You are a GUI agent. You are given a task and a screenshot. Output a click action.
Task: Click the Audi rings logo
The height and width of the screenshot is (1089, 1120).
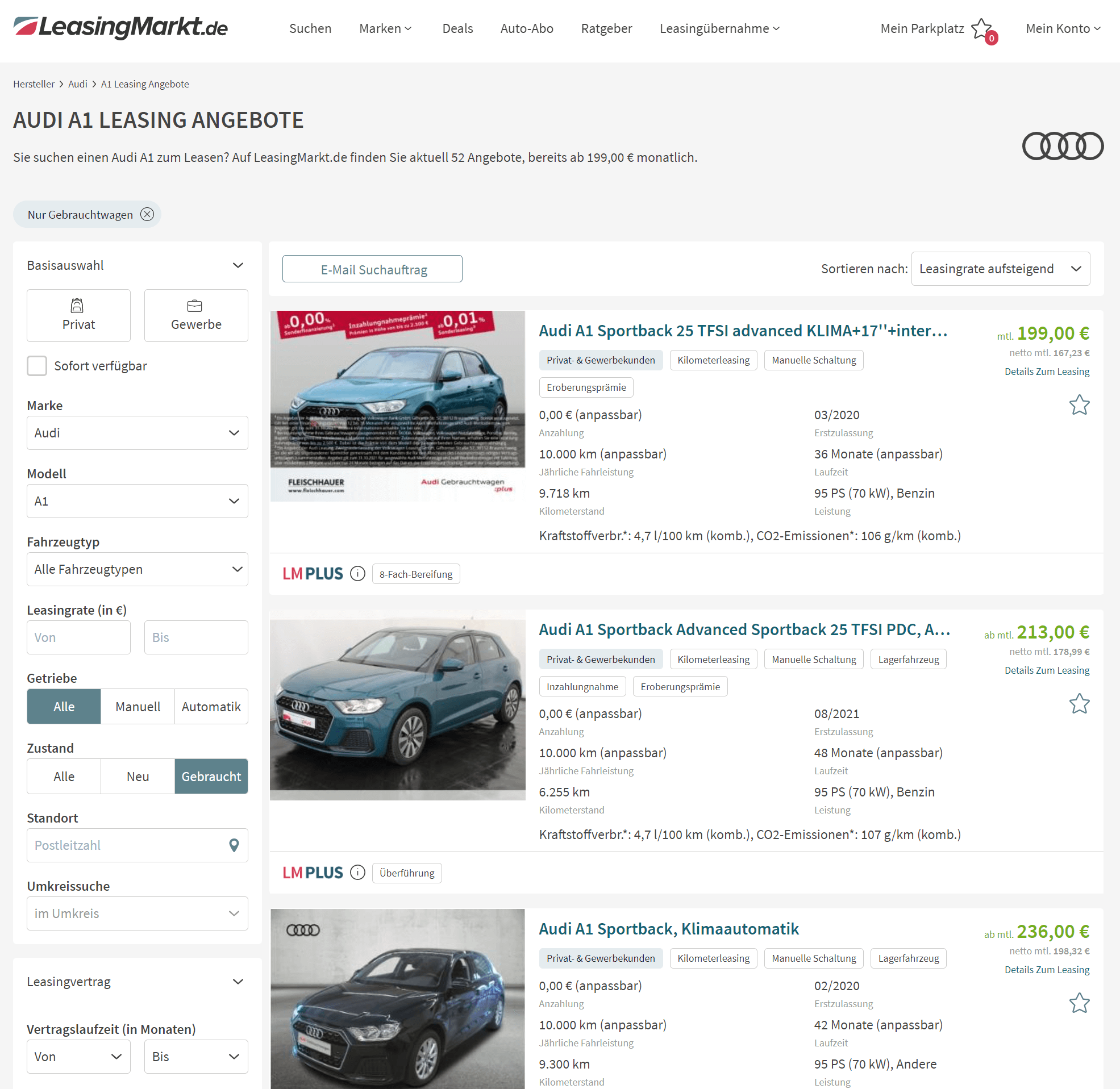point(1062,146)
